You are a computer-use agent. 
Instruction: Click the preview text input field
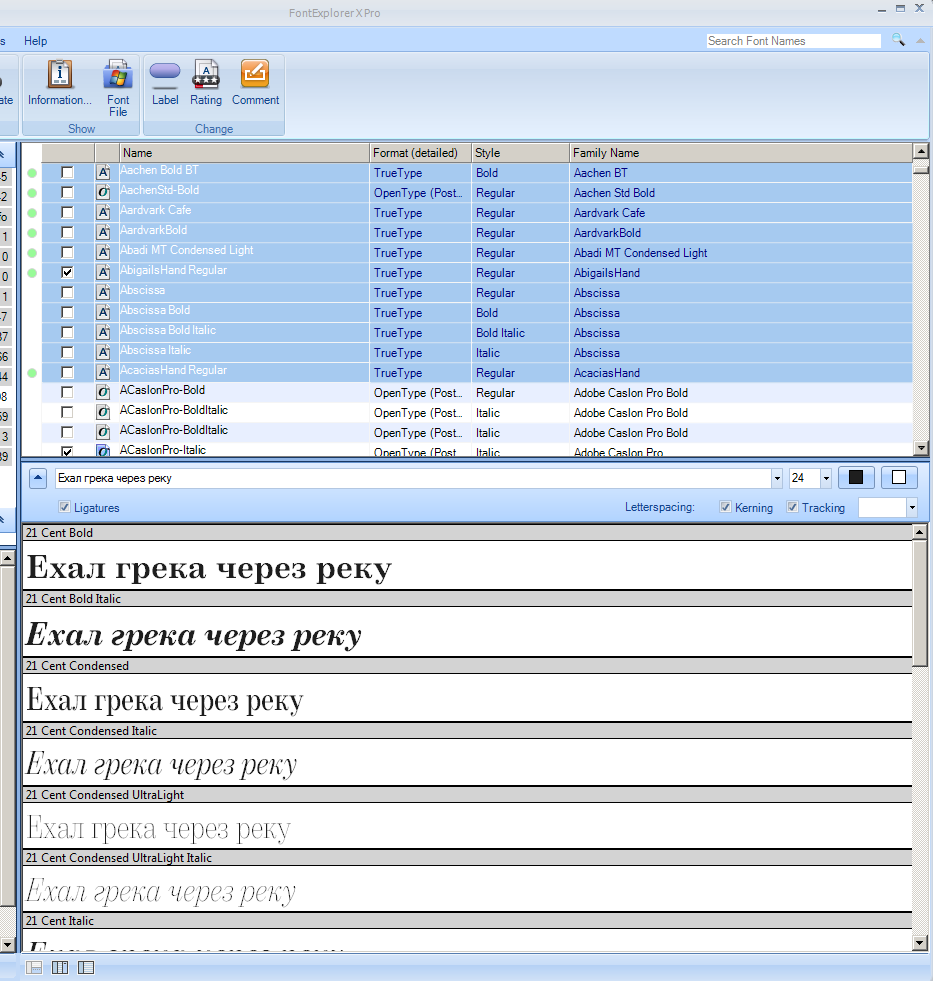[413, 479]
